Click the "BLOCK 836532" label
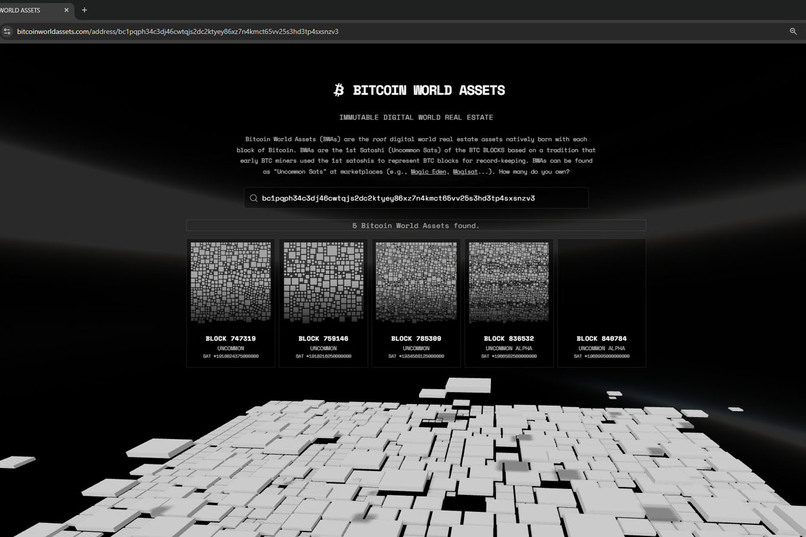The height and width of the screenshot is (537, 806). click(509, 339)
